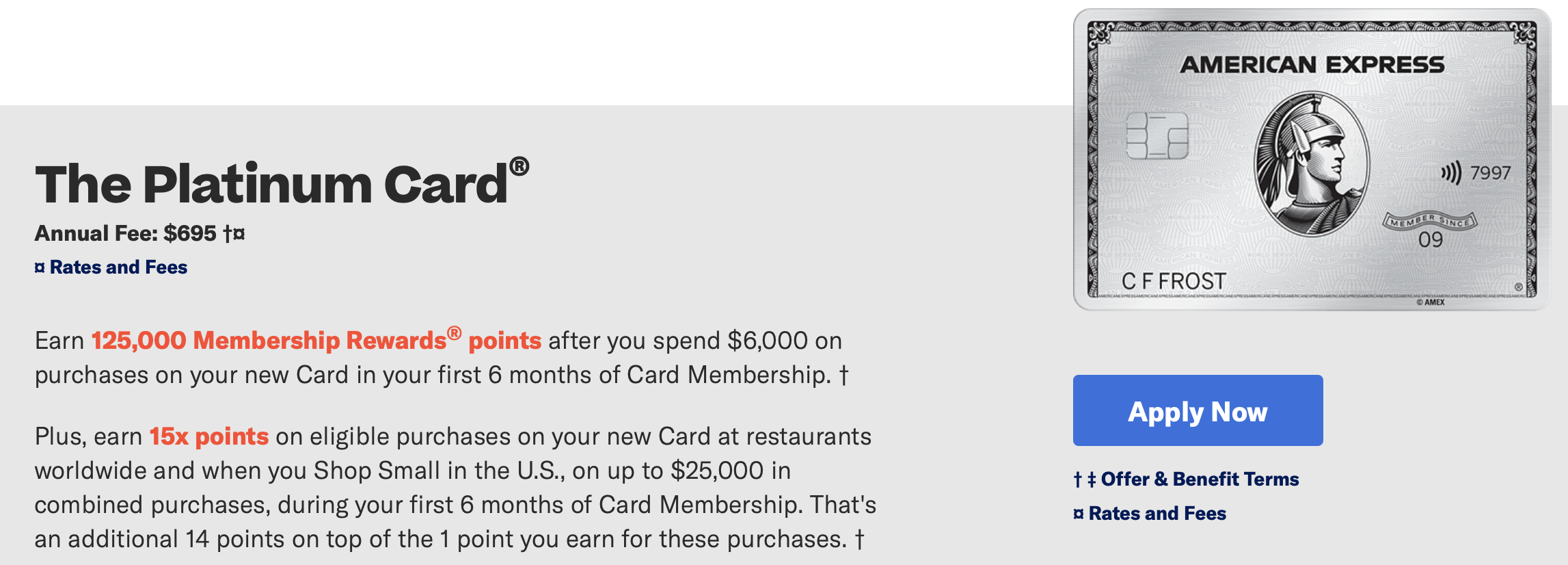The height and width of the screenshot is (565, 1568).
Task: Click the Centurion portrait on the card
Action: coord(1311,165)
